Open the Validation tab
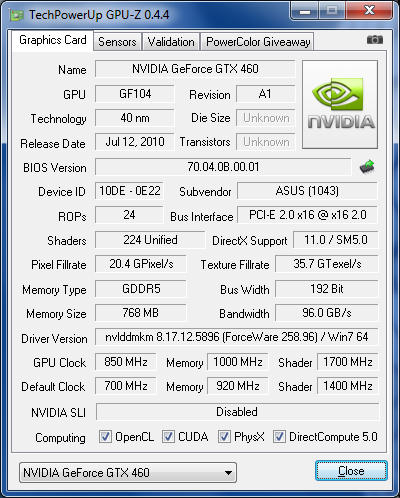Image resolution: width=400 pixels, height=498 pixels. pyautogui.click(x=171, y=42)
